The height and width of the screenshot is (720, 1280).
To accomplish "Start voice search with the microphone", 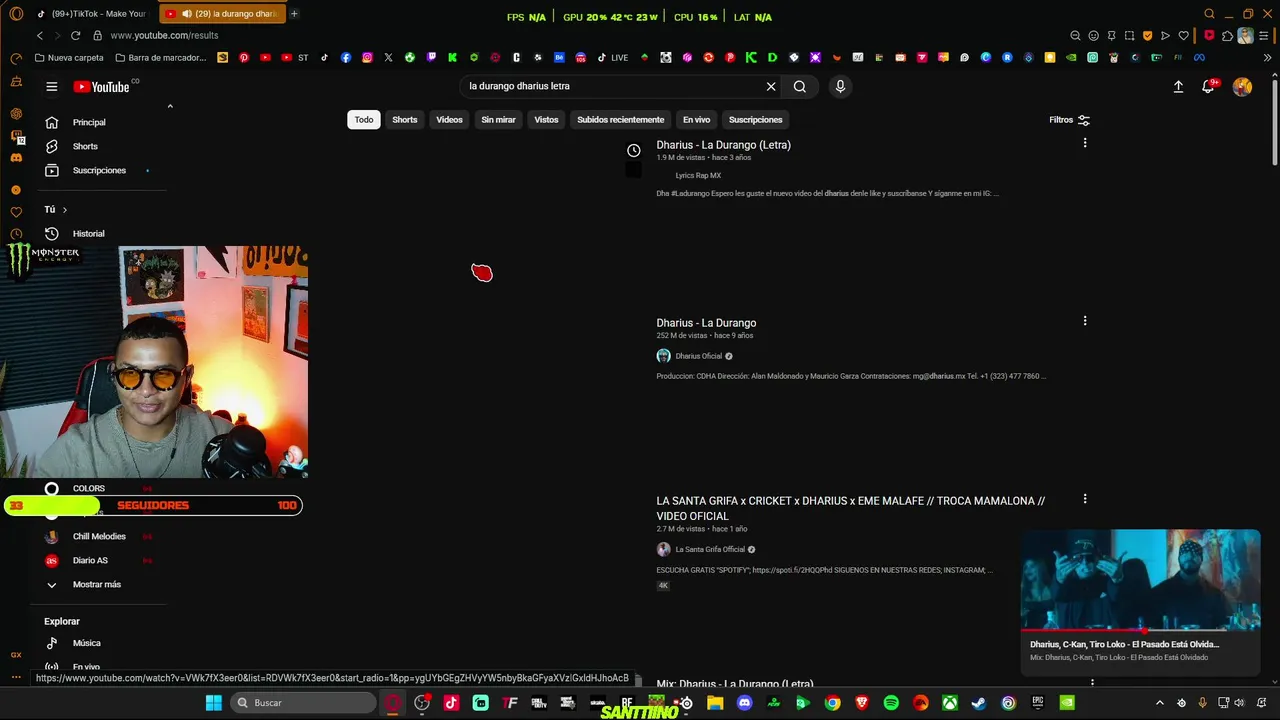I will click(840, 87).
